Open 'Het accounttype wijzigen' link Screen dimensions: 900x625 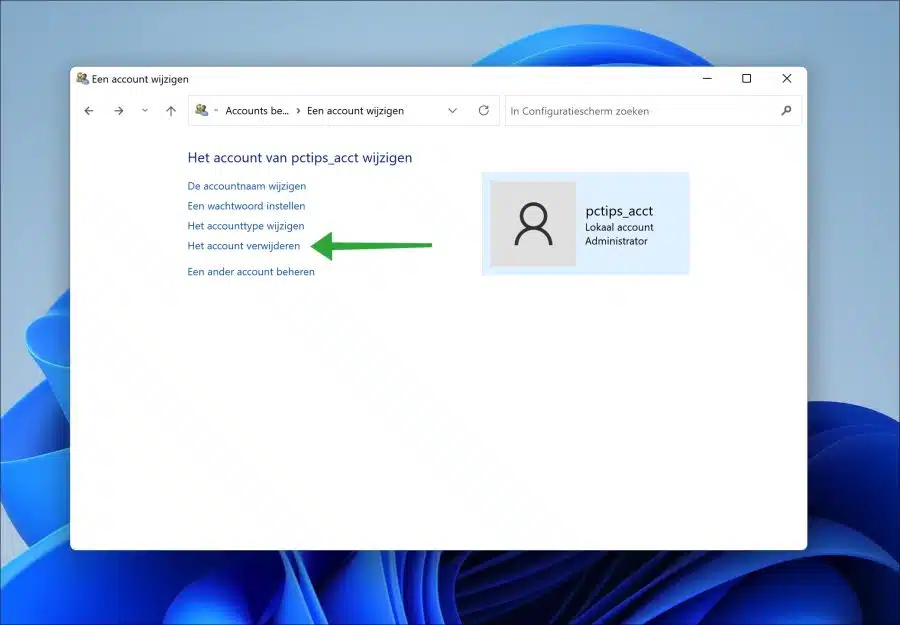tap(246, 226)
